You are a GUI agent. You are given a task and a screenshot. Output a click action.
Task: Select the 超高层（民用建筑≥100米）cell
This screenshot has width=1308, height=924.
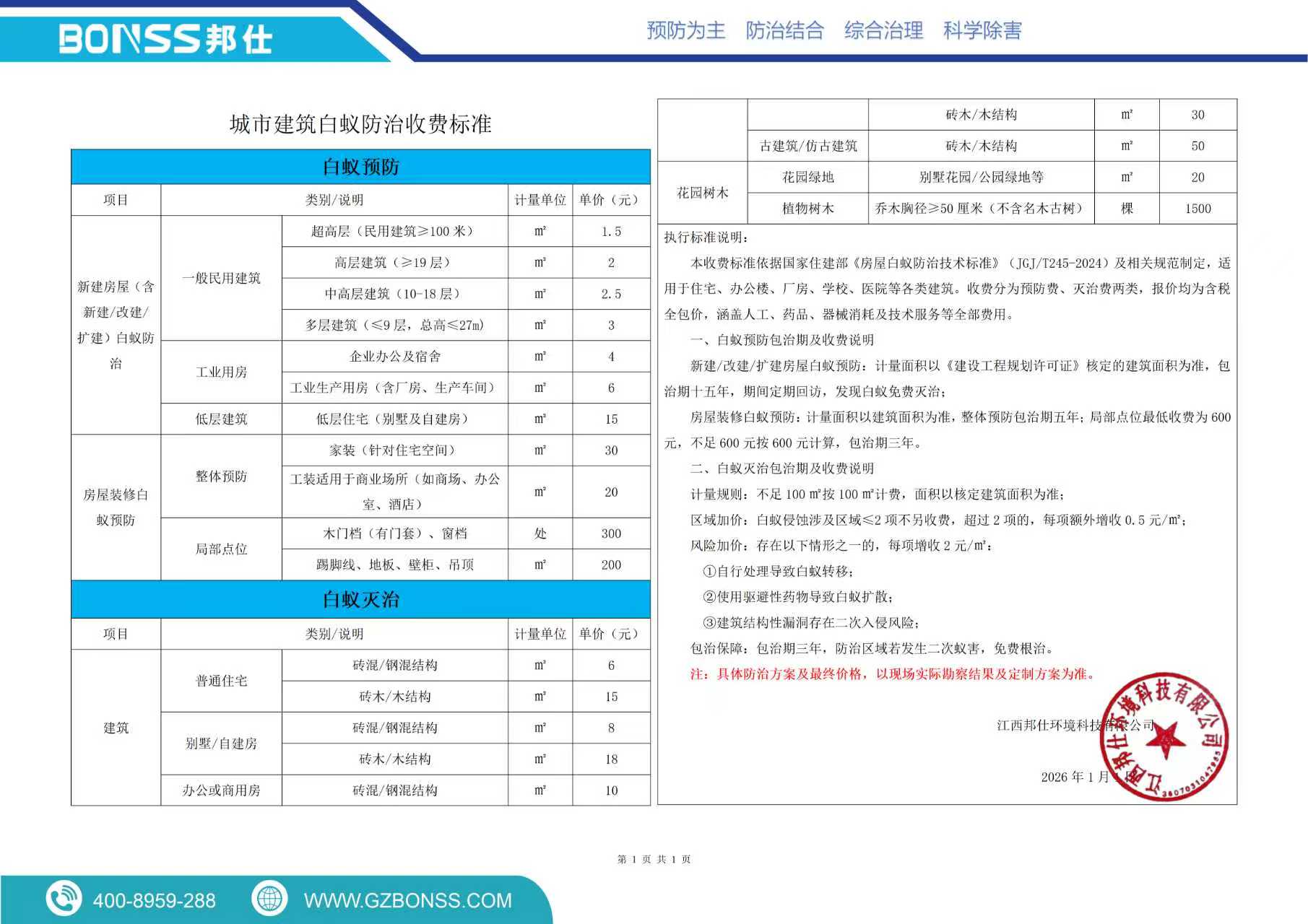click(x=394, y=231)
